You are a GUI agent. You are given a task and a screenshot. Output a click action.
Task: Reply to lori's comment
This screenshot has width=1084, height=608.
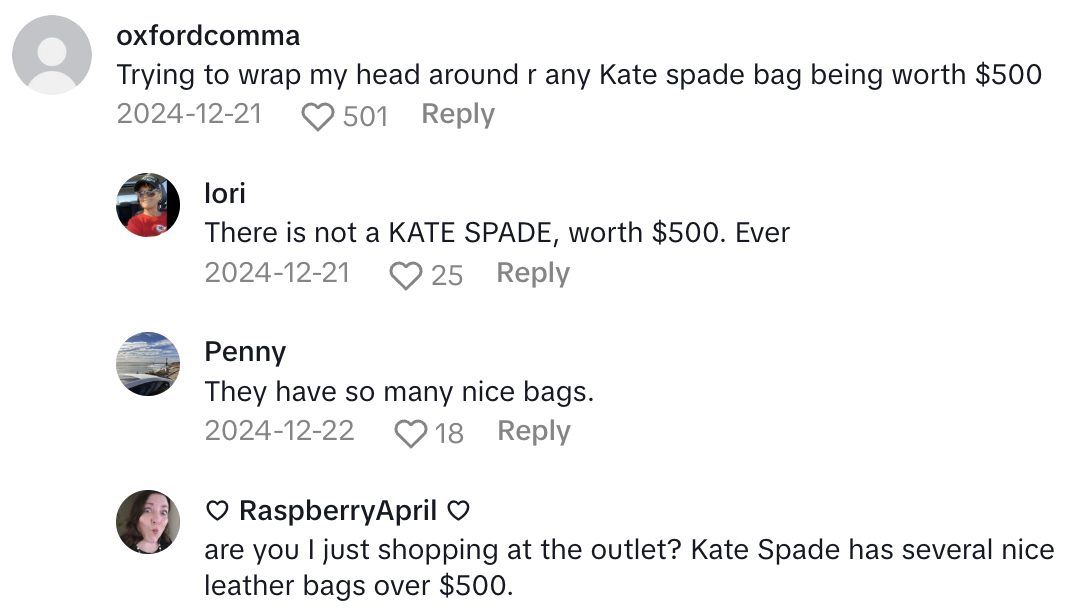(532, 273)
